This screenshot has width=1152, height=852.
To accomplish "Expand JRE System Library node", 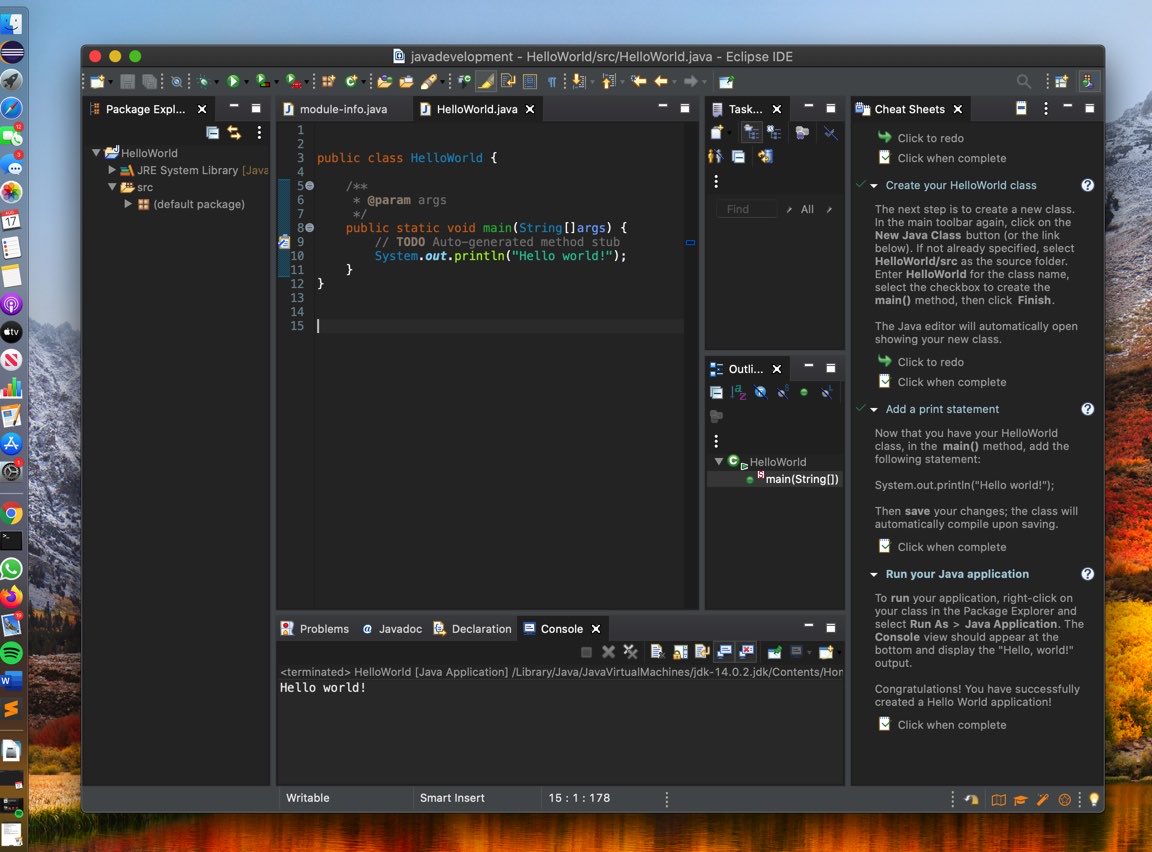I will [x=112, y=170].
